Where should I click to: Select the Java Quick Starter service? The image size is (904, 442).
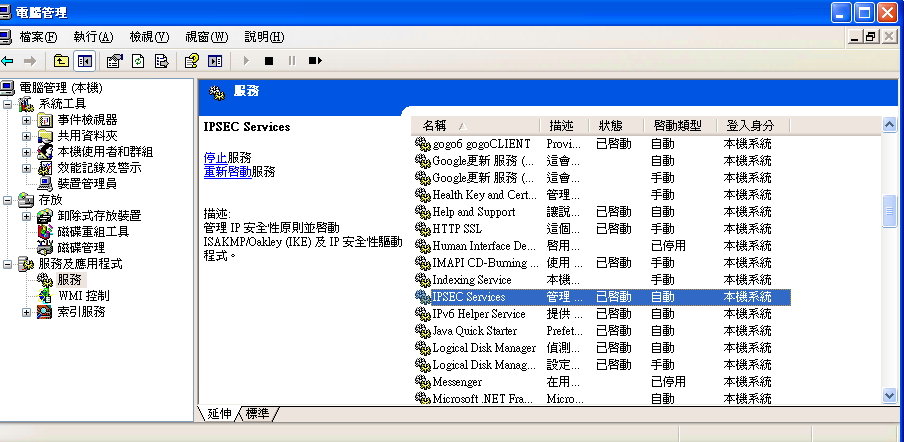pyautogui.click(x=601, y=331)
